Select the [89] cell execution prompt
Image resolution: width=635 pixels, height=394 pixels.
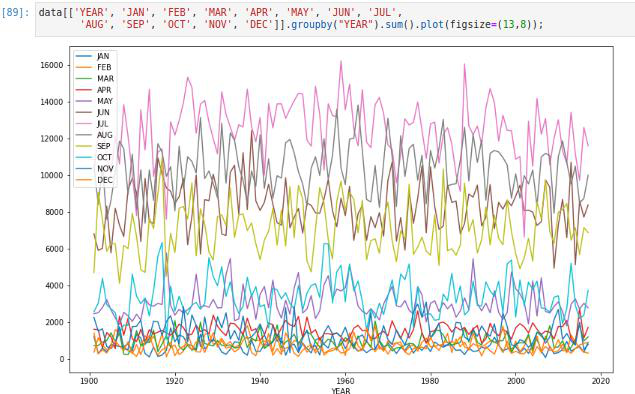click(x=16, y=12)
